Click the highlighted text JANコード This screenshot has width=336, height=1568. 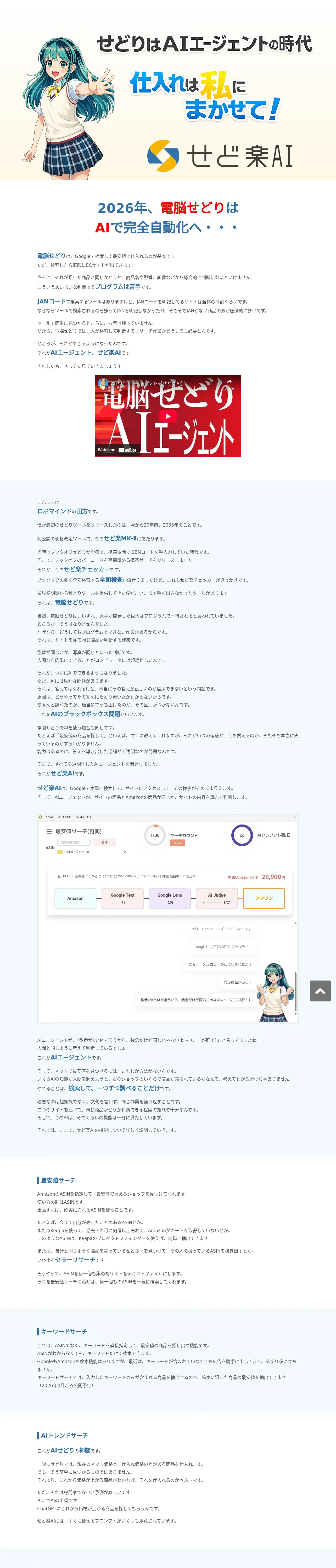51,301
